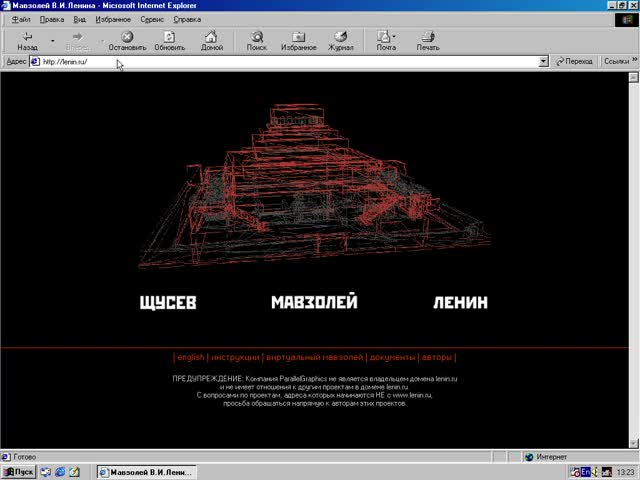The image size is (640, 480).
Task: Click inside the address URL field
Action: (x=290, y=61)
